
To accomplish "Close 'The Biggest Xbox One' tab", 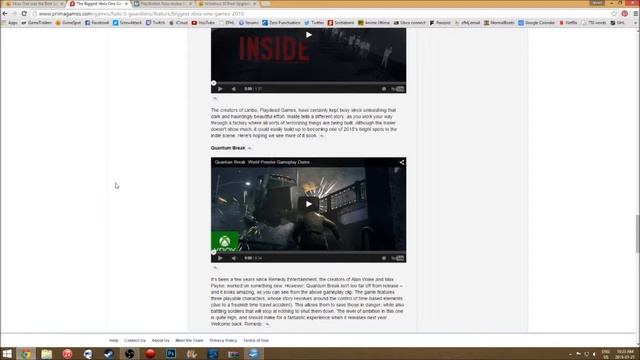I will (126, 4).
